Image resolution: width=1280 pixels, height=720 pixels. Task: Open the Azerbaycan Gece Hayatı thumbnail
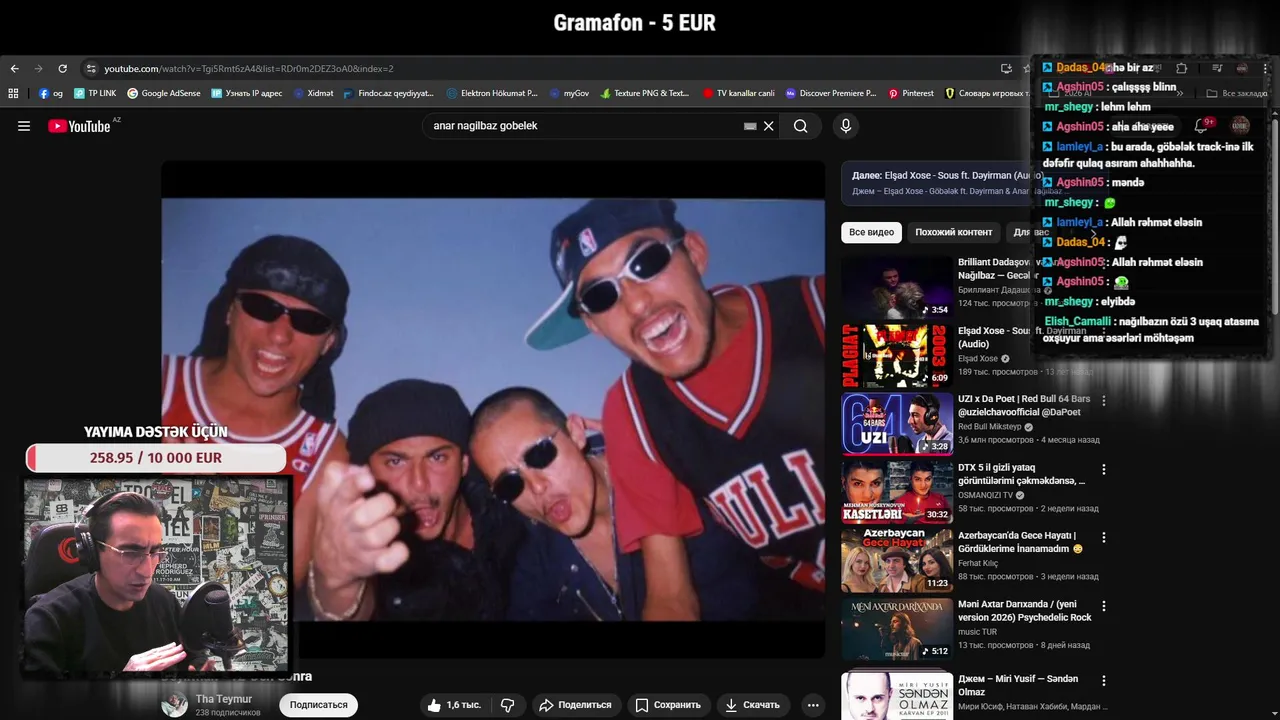pos(897,560)
